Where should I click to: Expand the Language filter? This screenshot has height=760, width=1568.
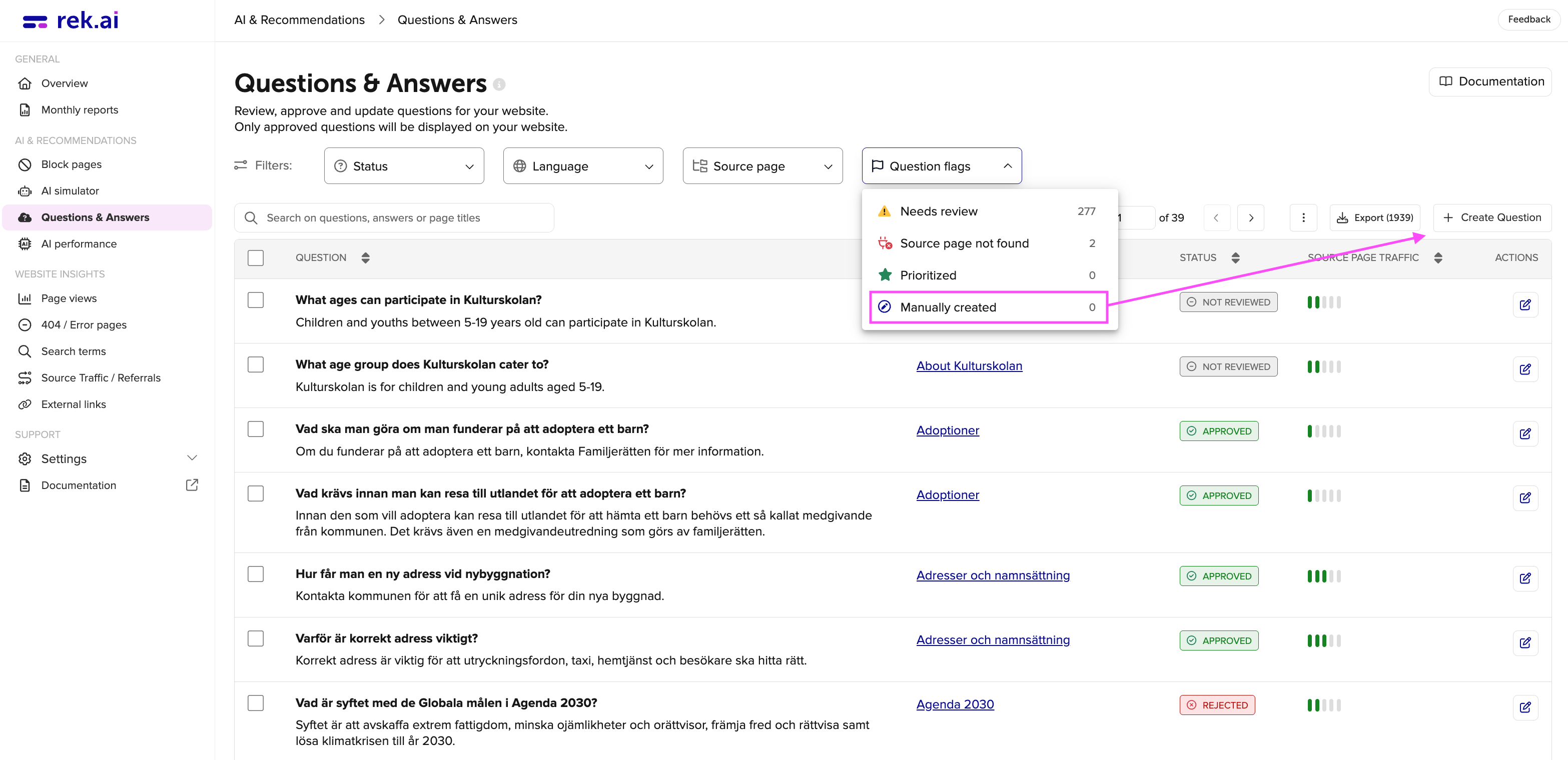582,165
